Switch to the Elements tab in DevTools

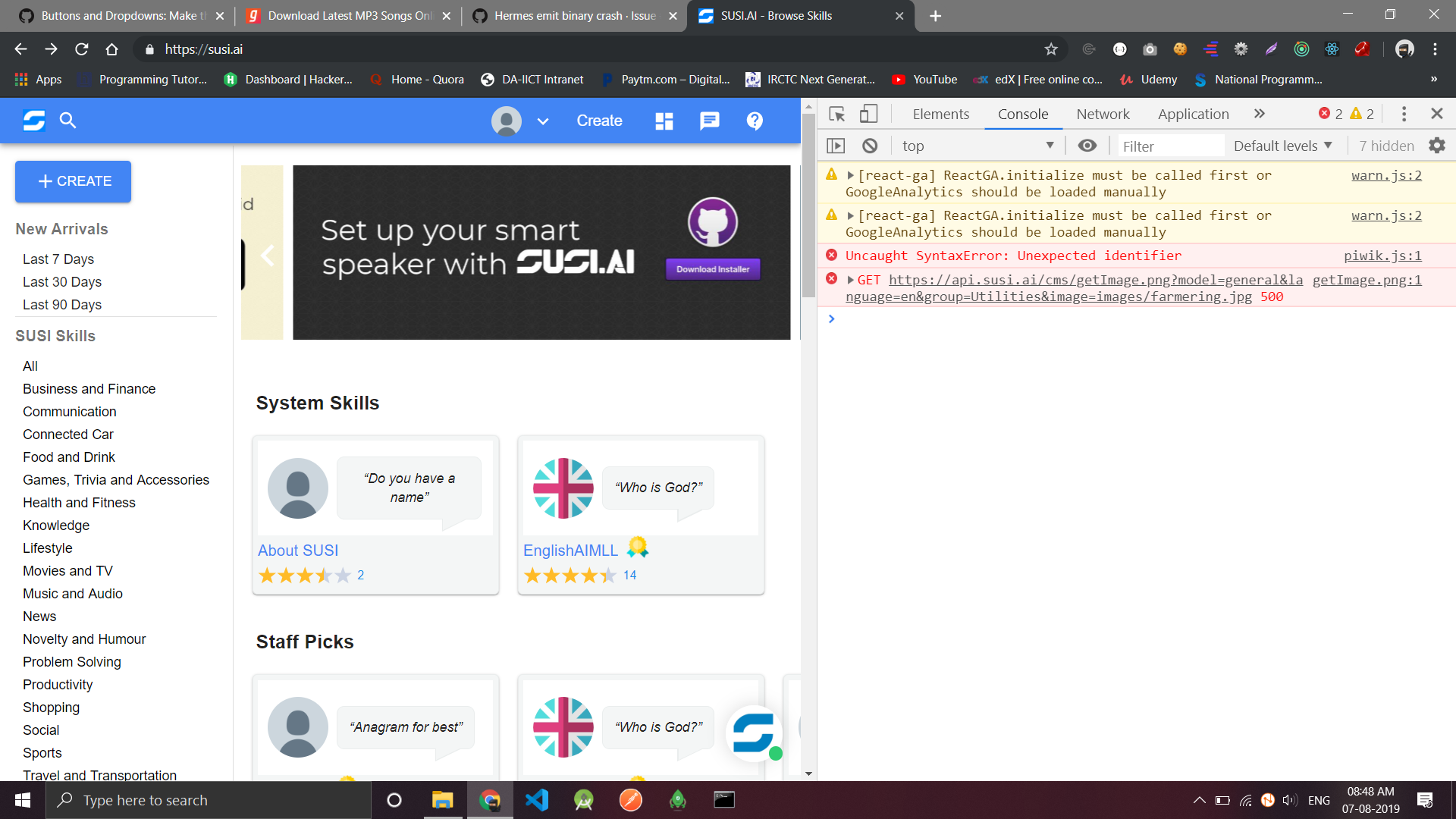click(x=940, y=114)
